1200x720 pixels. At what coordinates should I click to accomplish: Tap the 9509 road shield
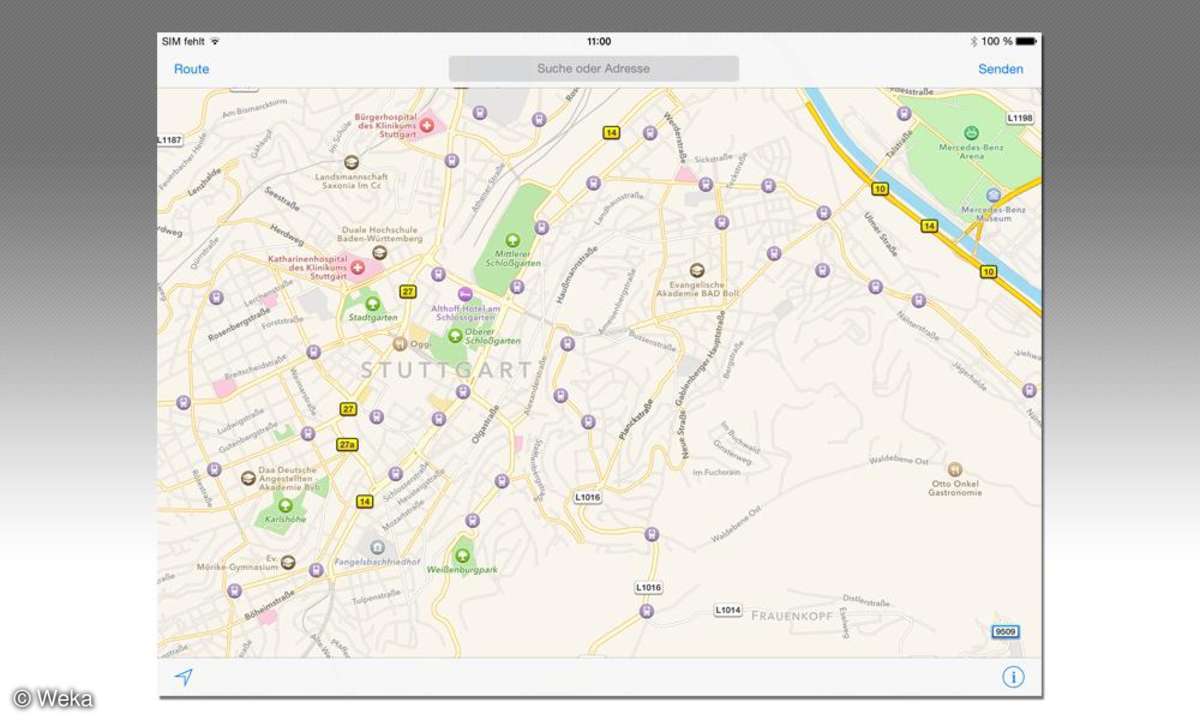point(1005,631)
